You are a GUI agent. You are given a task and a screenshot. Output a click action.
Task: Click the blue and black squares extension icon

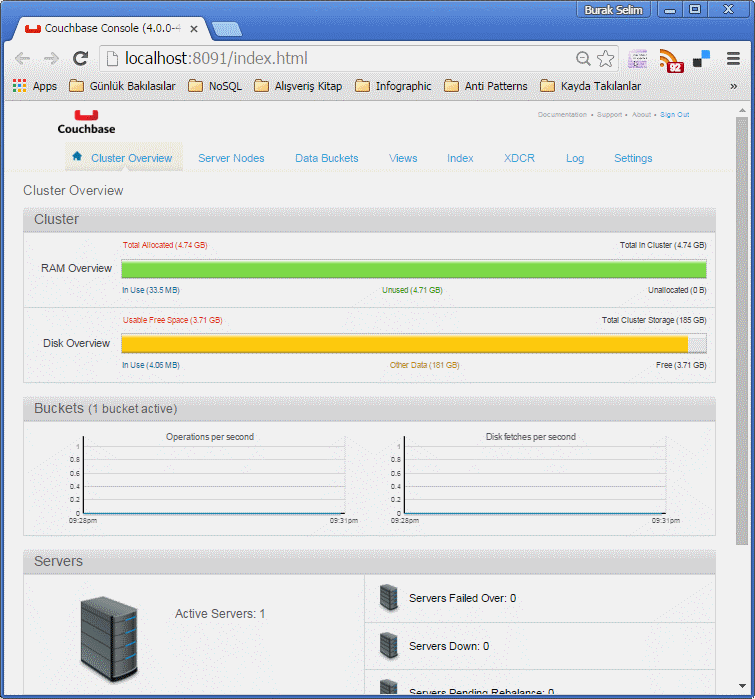[x=702, y=59]
